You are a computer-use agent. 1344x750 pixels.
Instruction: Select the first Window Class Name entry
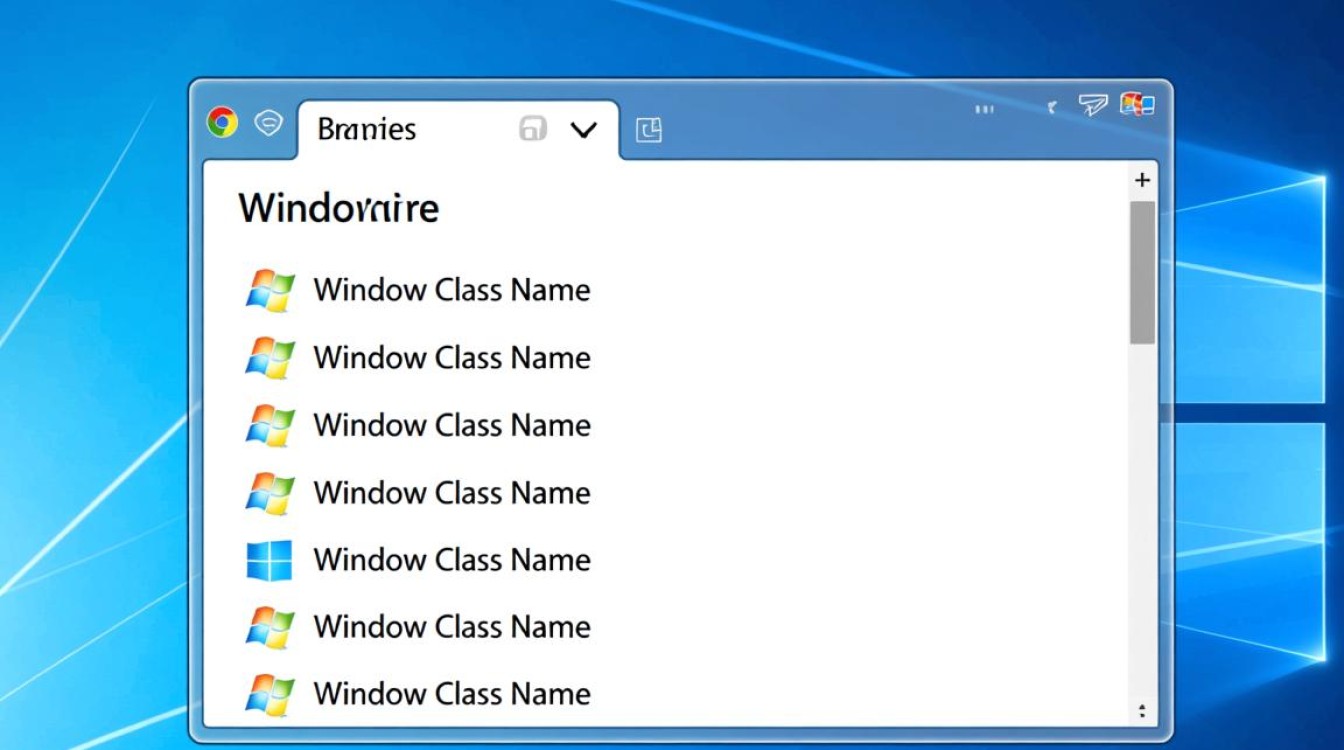point(452,290)
